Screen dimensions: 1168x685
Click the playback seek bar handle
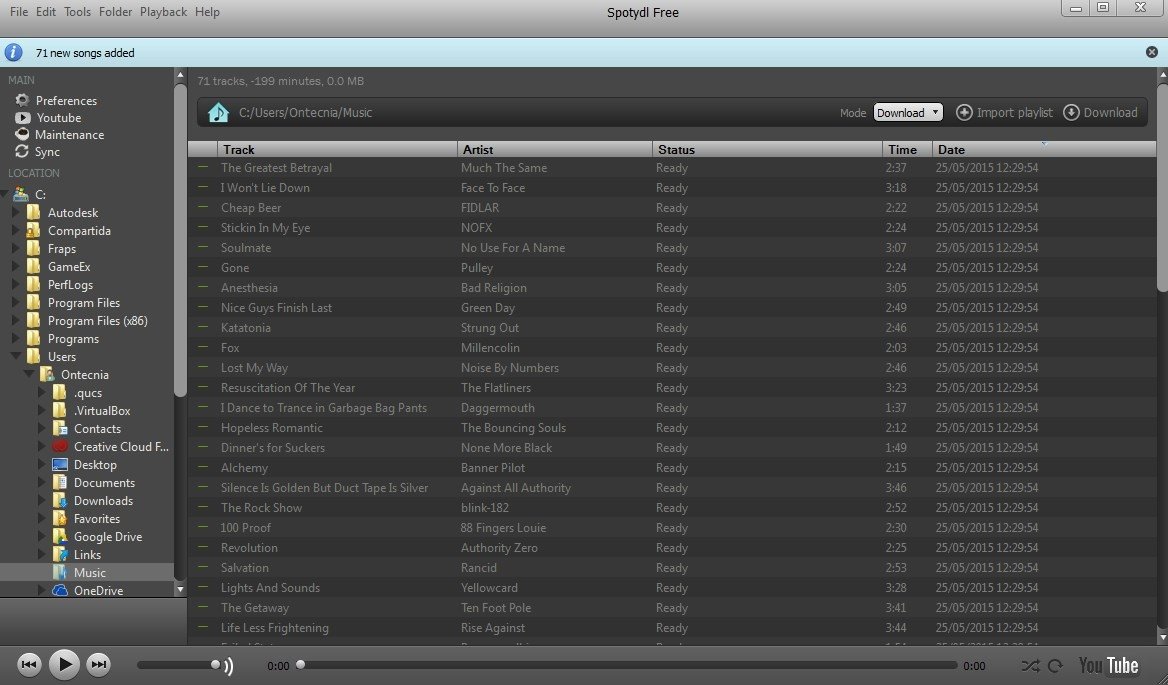(x=300, y=664)
